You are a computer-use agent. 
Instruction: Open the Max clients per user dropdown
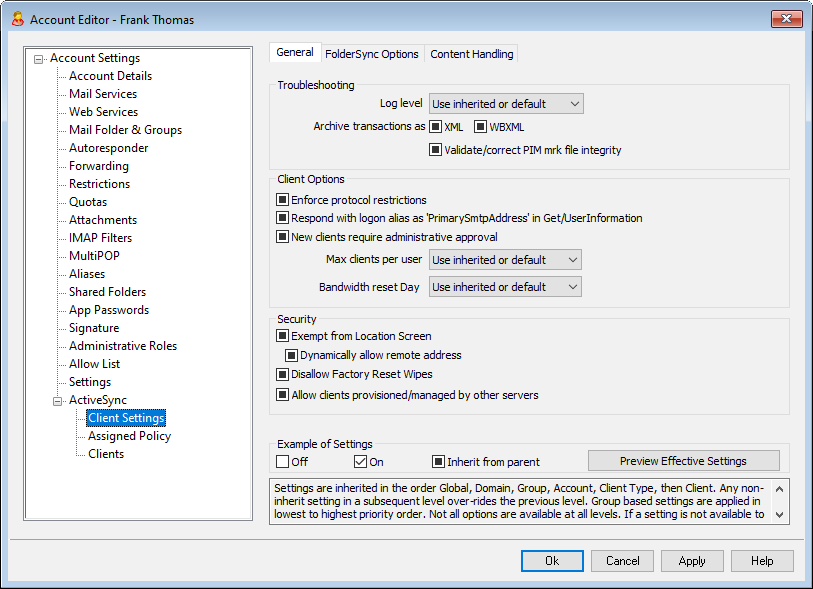pos(505,260)
